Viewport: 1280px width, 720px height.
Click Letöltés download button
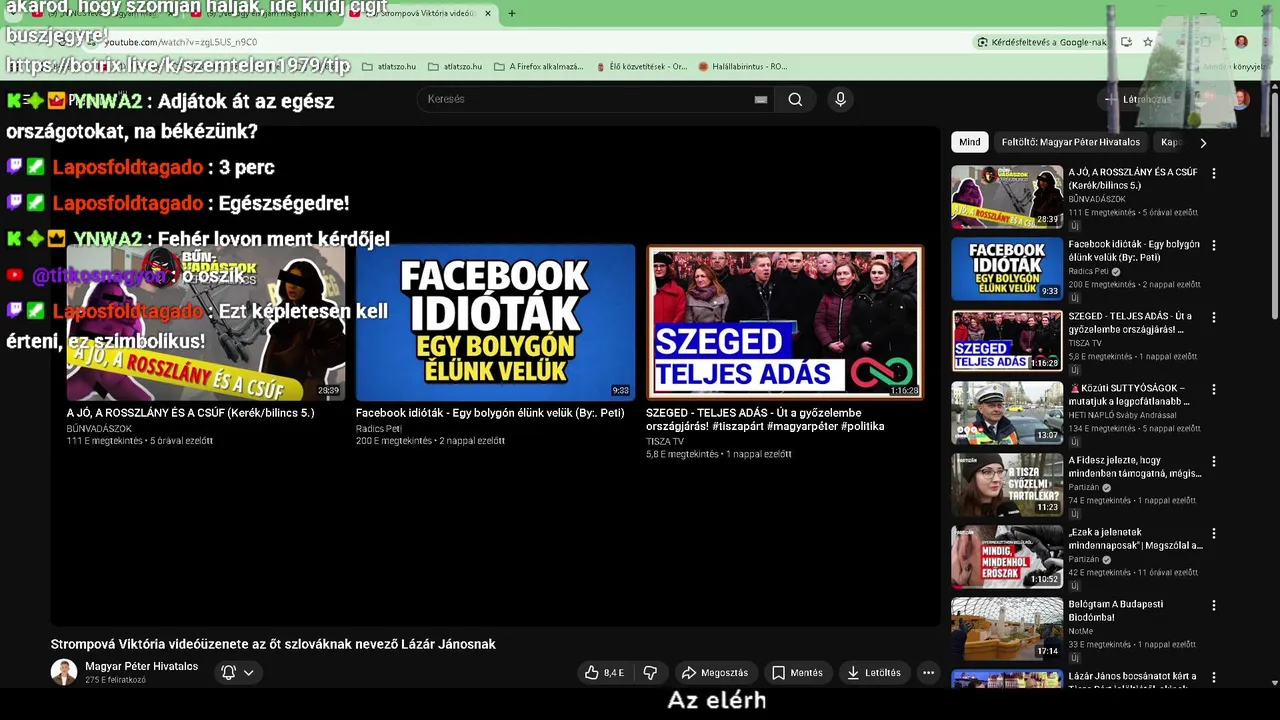coord(874,673)
